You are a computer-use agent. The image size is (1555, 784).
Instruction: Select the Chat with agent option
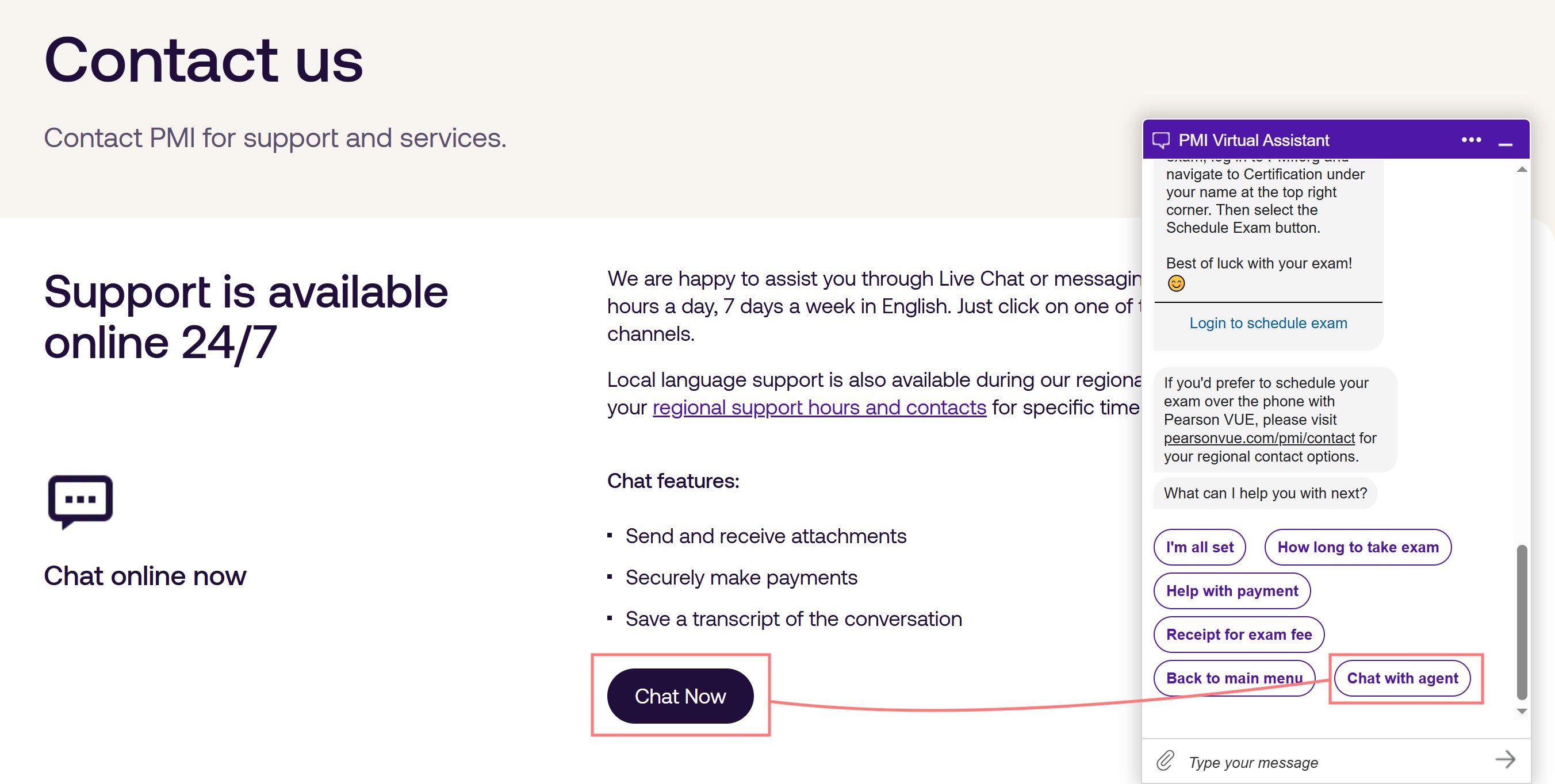(x=1401, y=678)
